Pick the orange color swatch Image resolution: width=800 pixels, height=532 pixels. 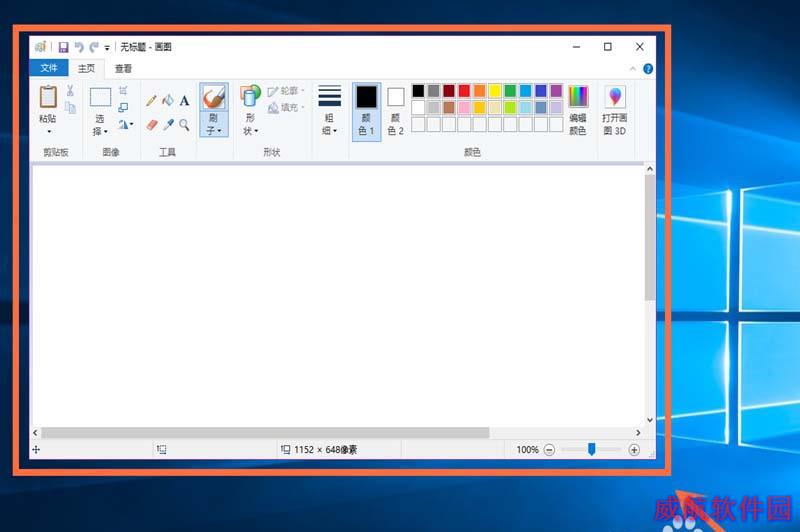tap(479, 91)
